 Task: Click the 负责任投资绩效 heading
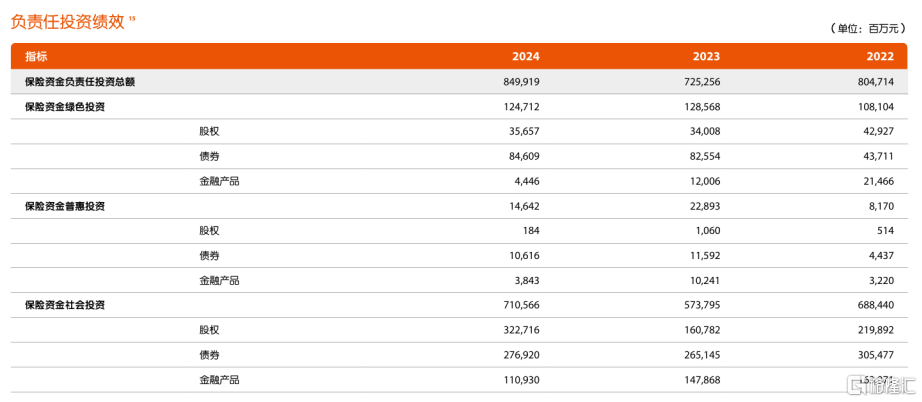pos(68,22)
